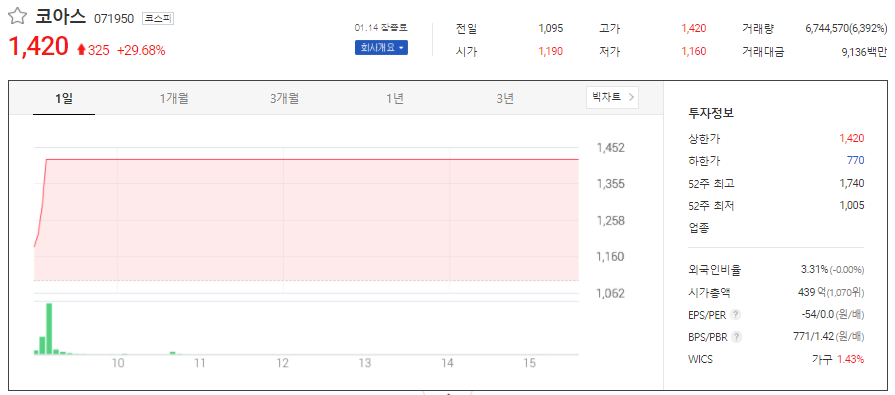The height and width of the screenshot is (395, 895).
Task: Switch chart to 3년 tab
Action: click(x=505, y=98)
